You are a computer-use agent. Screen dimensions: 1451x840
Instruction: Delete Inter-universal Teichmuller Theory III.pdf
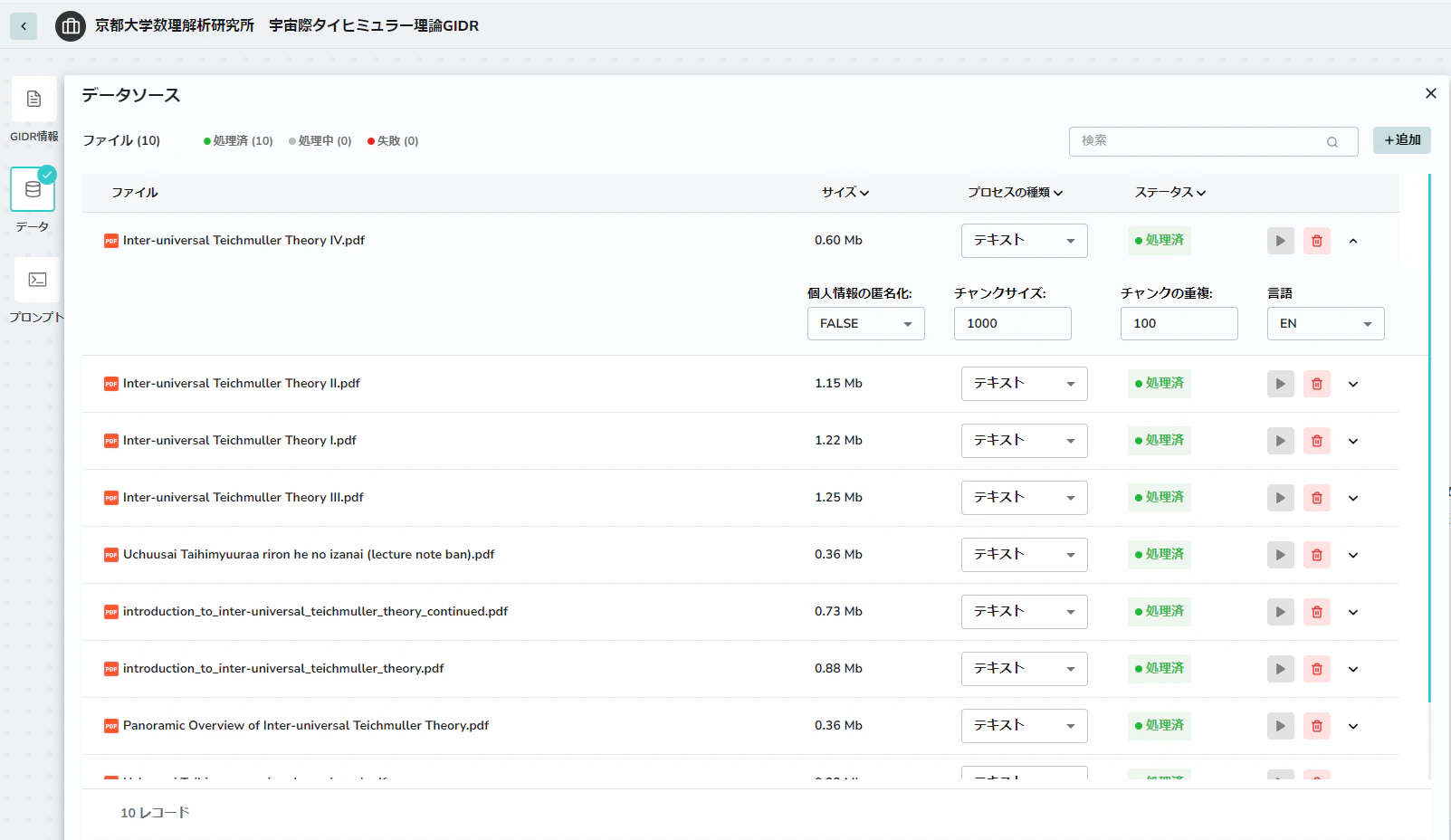1317,498
